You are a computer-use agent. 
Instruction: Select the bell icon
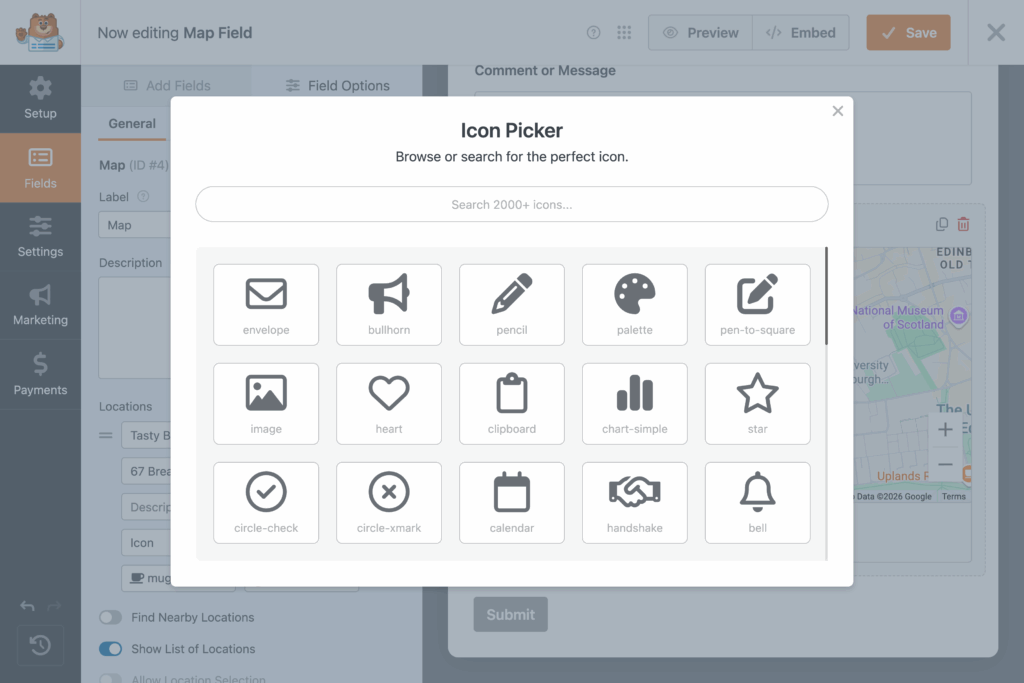point(758,502)
